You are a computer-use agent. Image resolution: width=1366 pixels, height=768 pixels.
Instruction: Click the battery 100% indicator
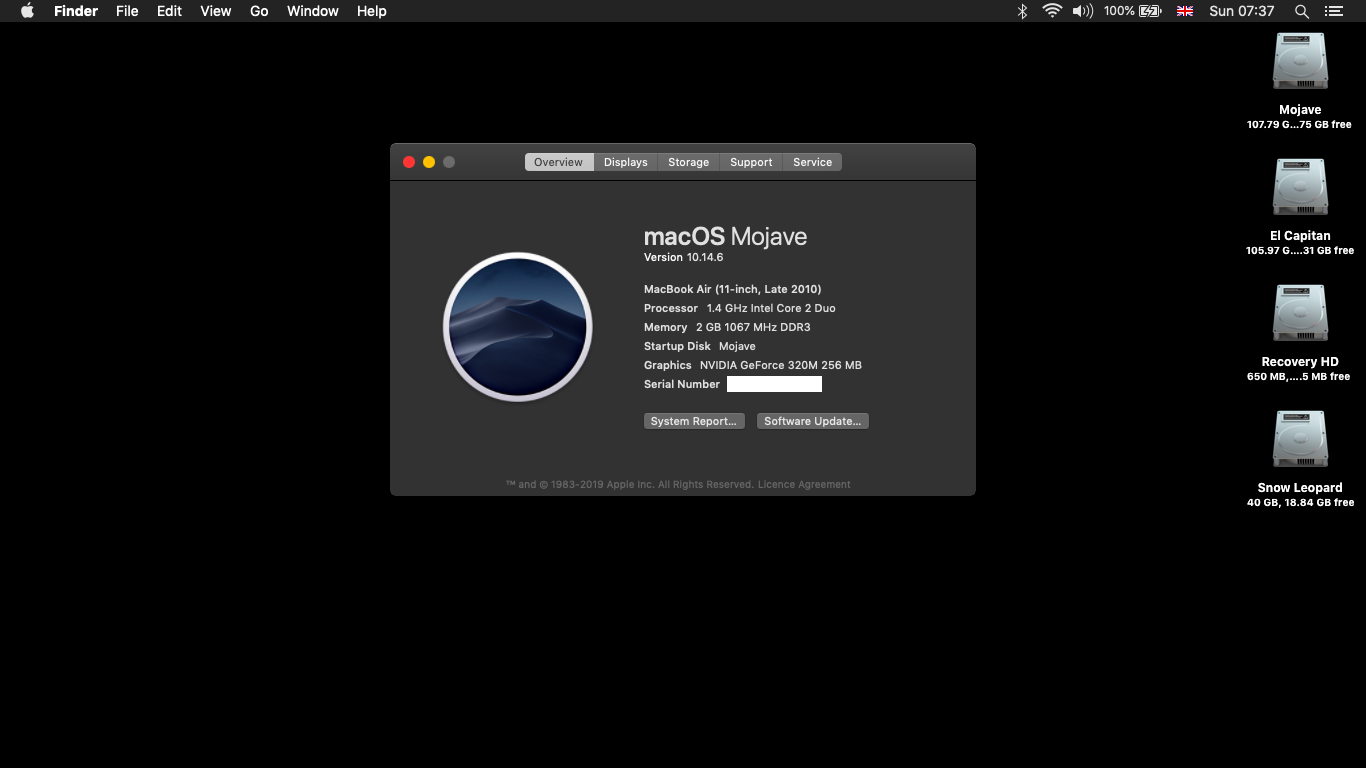[1133, 11]
